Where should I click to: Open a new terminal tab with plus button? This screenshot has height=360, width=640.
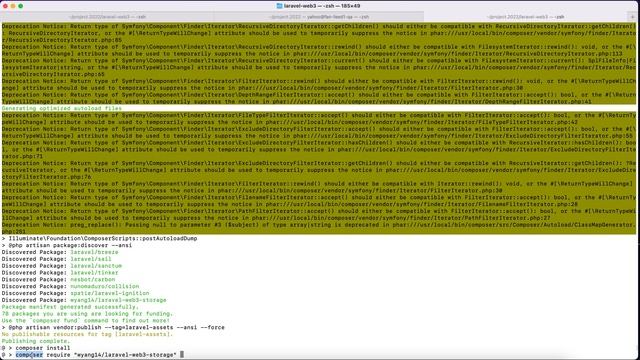pos(632,17)
